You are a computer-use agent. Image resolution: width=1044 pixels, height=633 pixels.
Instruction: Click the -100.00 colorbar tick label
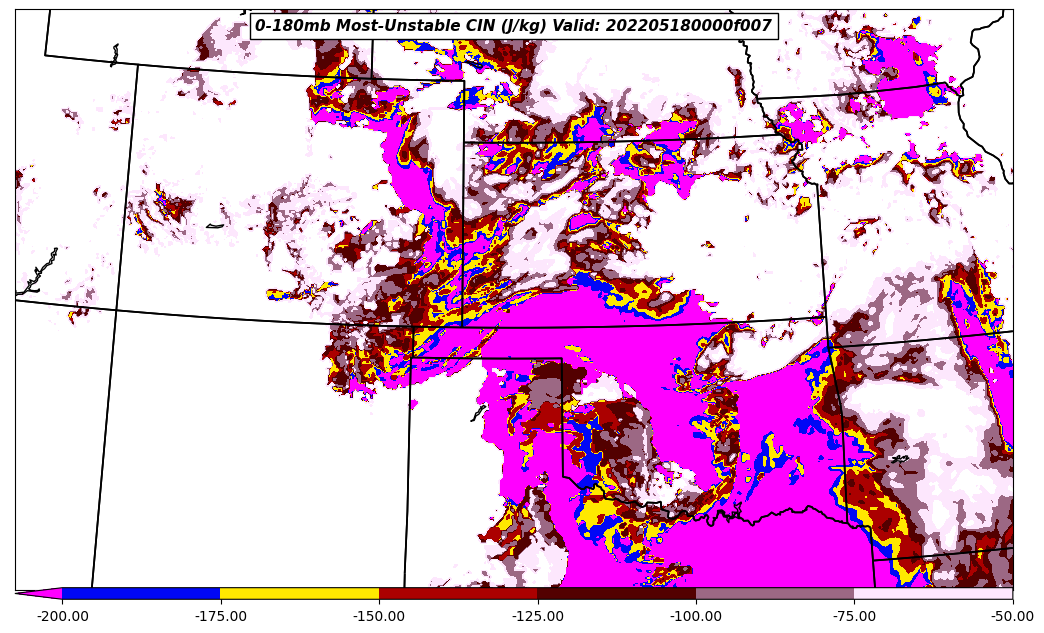[x=696, y=616]
